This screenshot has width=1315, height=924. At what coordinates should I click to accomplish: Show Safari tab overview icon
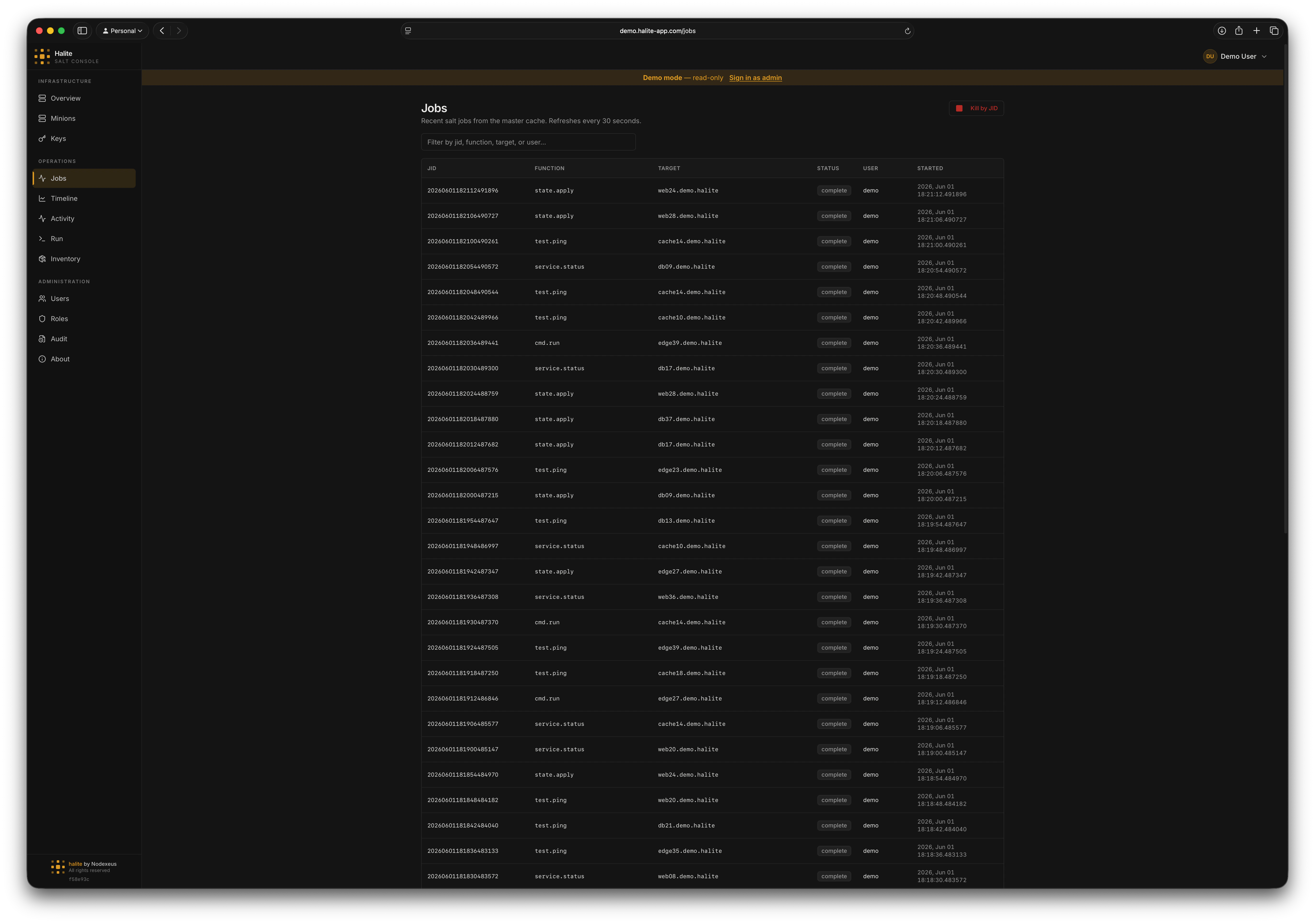click(x=1274, y=31)
